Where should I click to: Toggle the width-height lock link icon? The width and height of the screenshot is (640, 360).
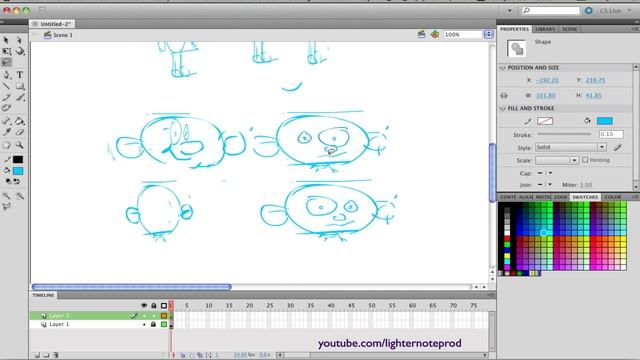coord(504,96)
